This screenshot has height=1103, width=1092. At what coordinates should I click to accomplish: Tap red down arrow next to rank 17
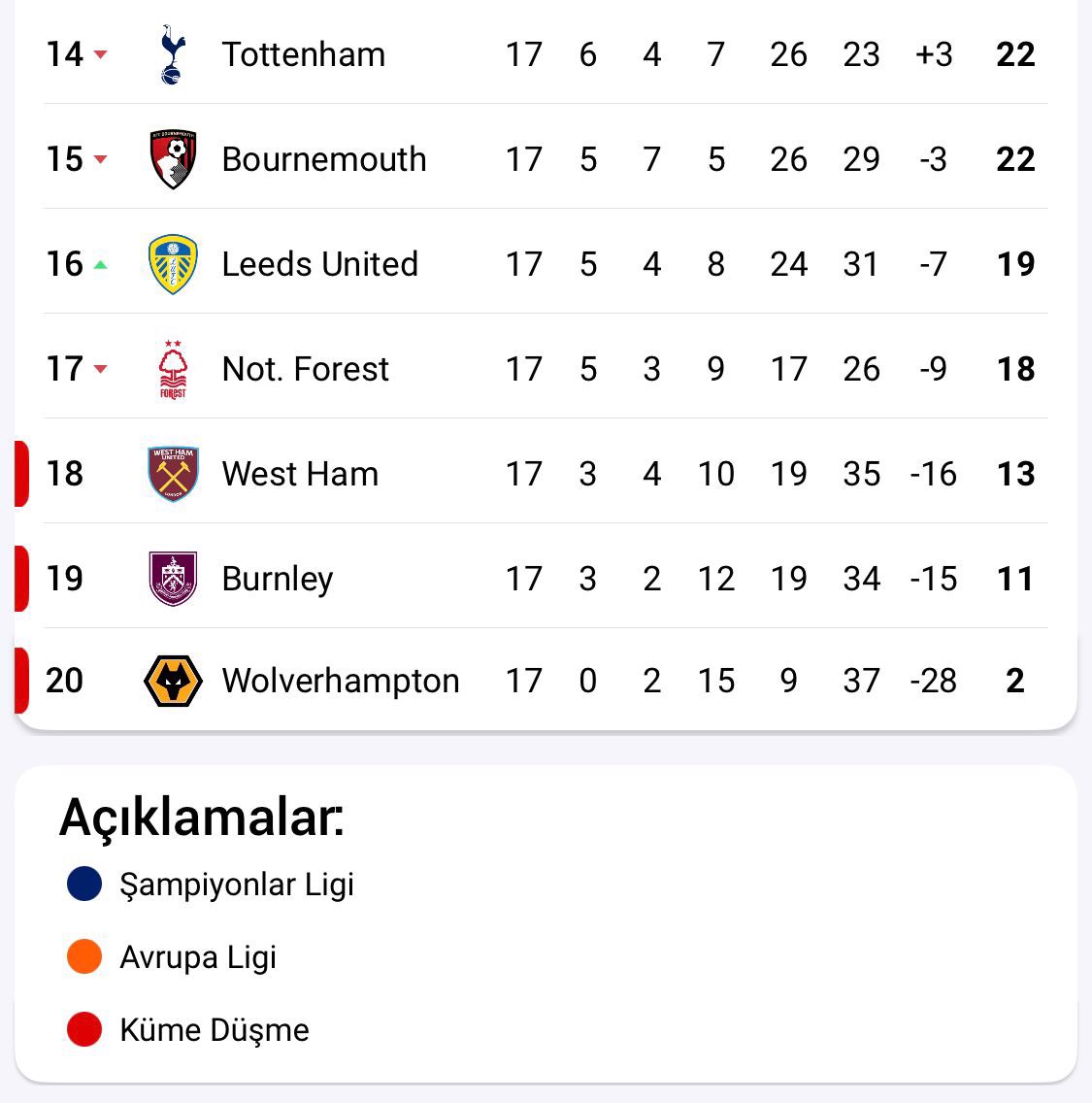100,369
